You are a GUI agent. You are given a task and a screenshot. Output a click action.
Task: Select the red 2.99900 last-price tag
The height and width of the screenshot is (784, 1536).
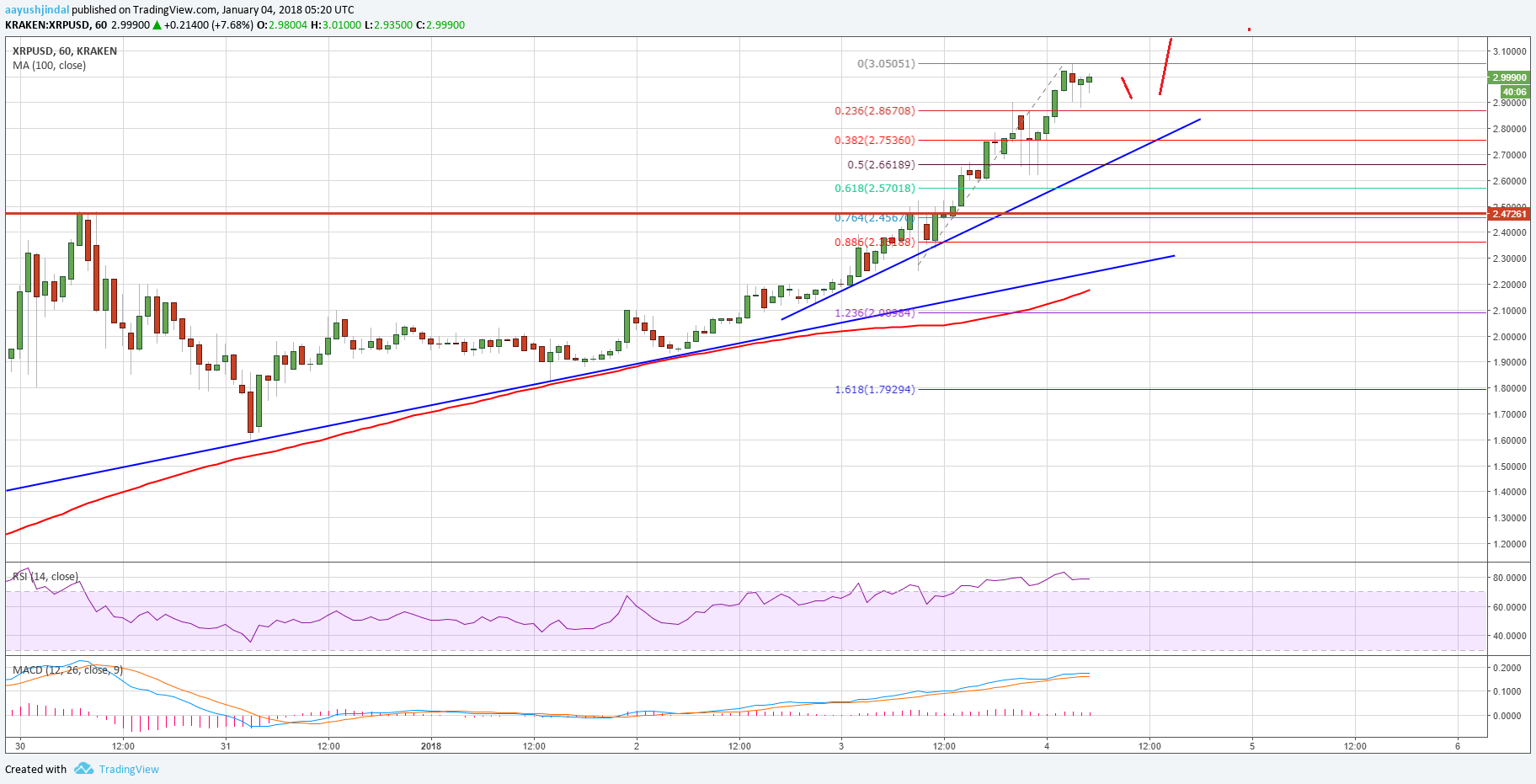(1508, 77)
